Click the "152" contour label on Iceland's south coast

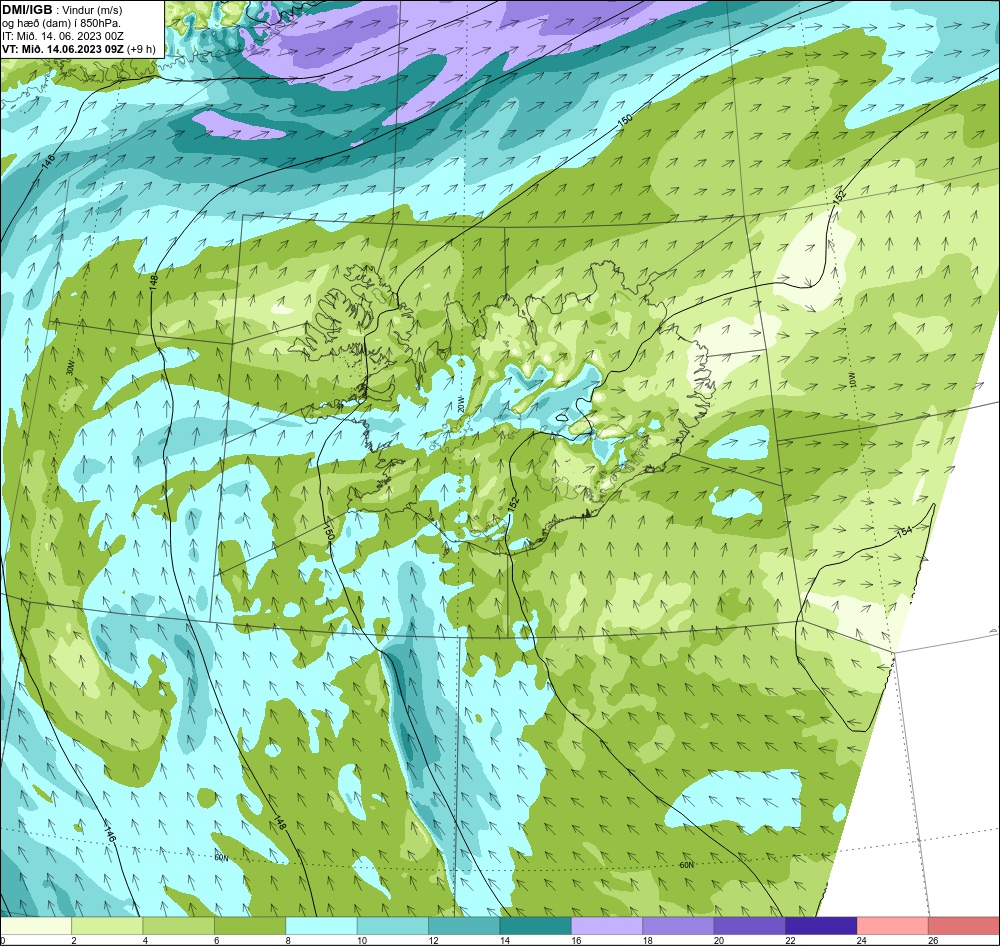514,503
